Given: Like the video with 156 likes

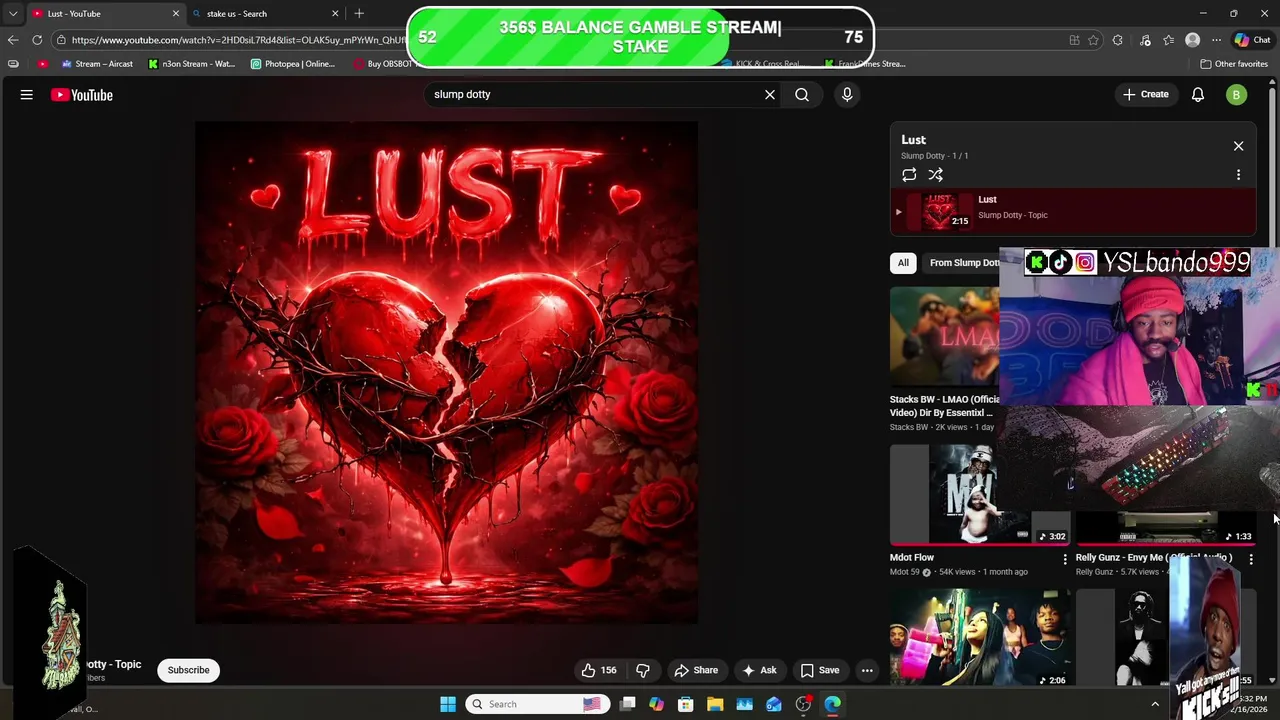Looking at the screenshot, I should (x=598, y=670).
